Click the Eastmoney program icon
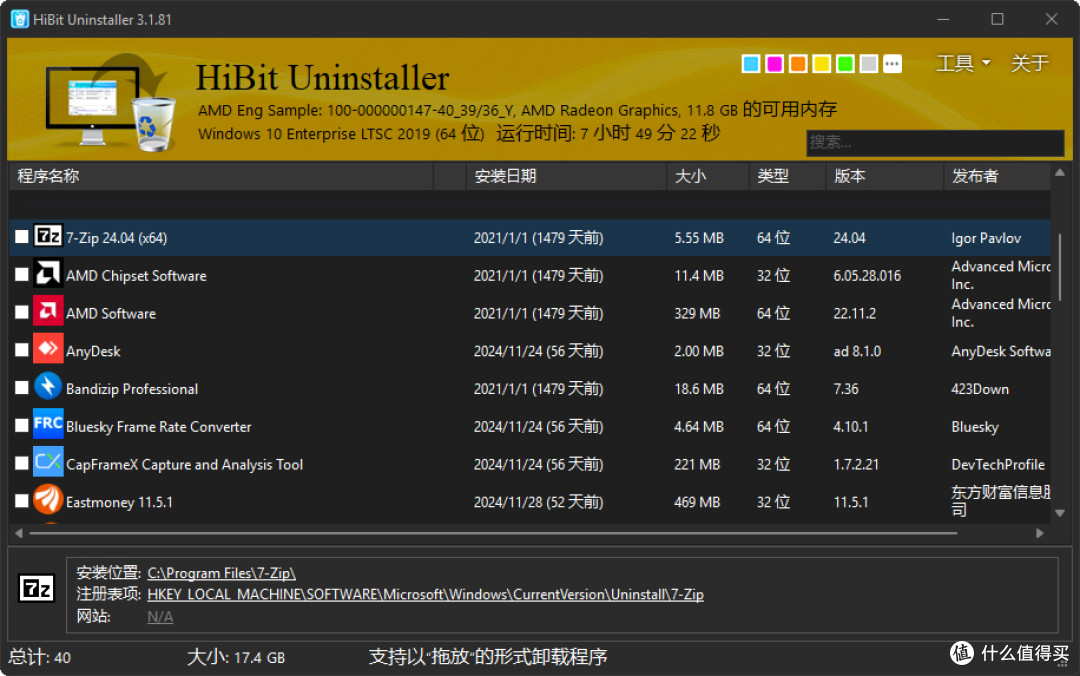Screen dimensions: 1080x676 coord(48,500)
